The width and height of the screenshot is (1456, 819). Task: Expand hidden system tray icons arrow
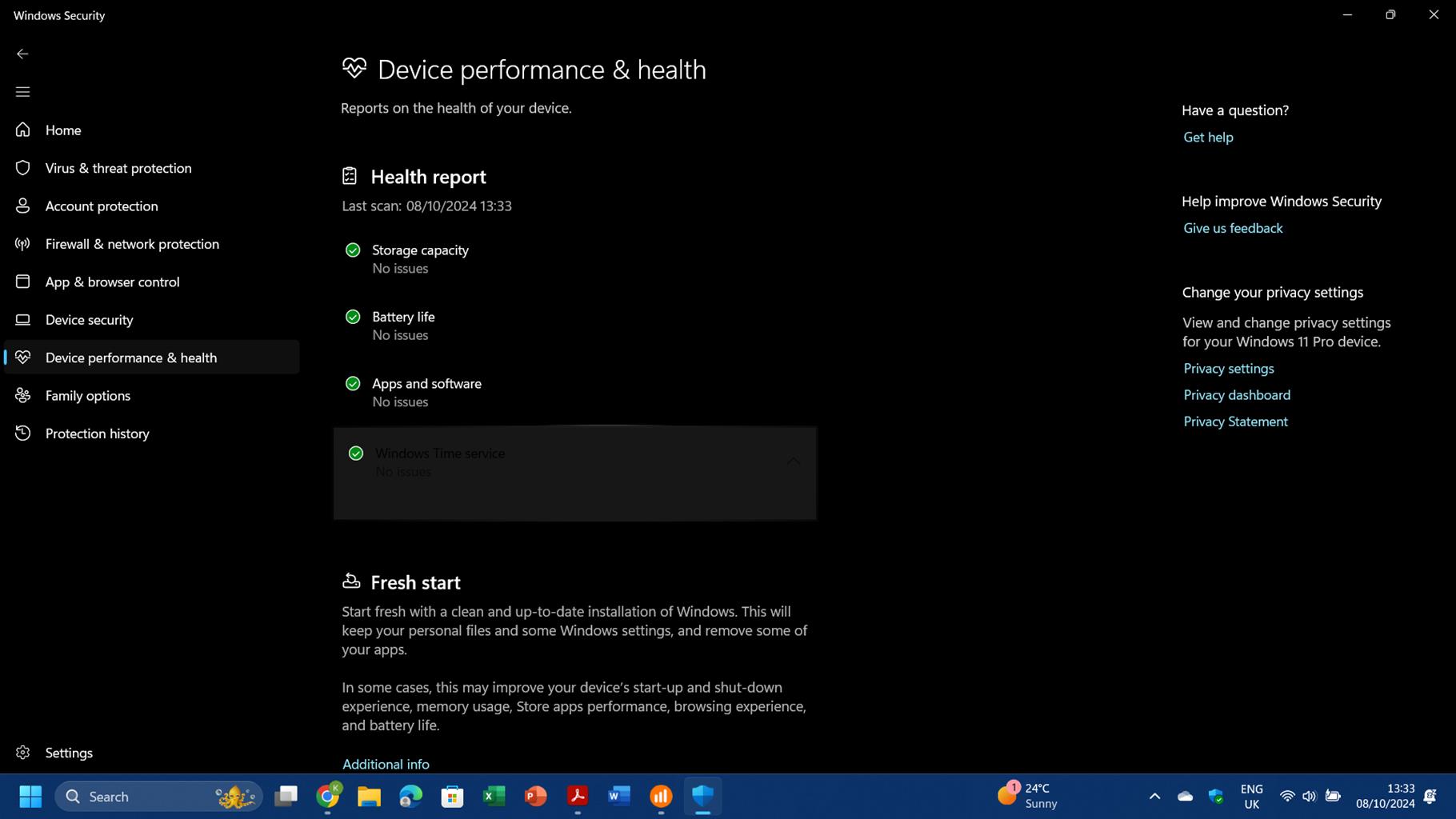pos(1154,797)
